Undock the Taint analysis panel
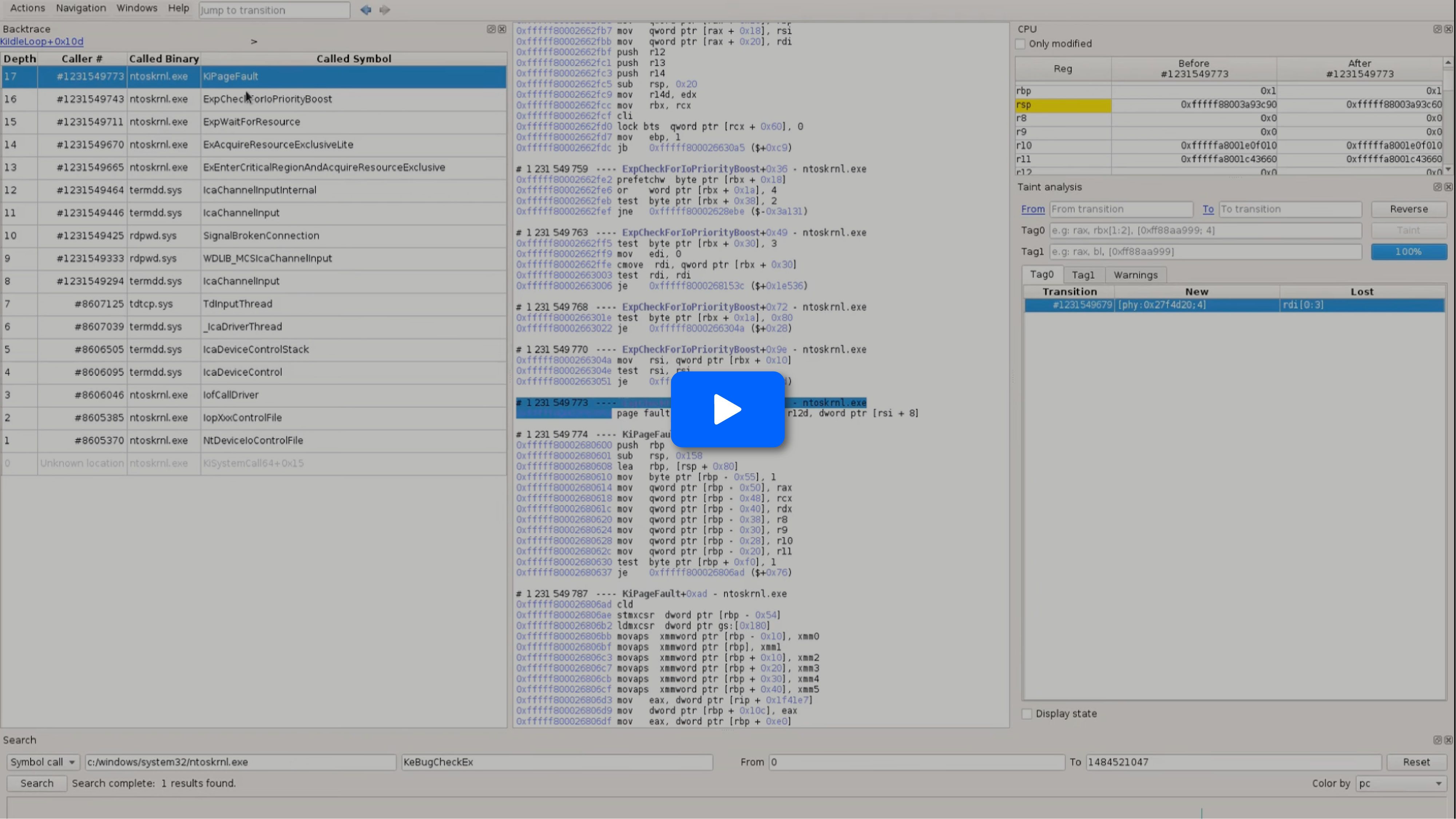Screen dimensions: 1456x819 tap(1437, 187)
